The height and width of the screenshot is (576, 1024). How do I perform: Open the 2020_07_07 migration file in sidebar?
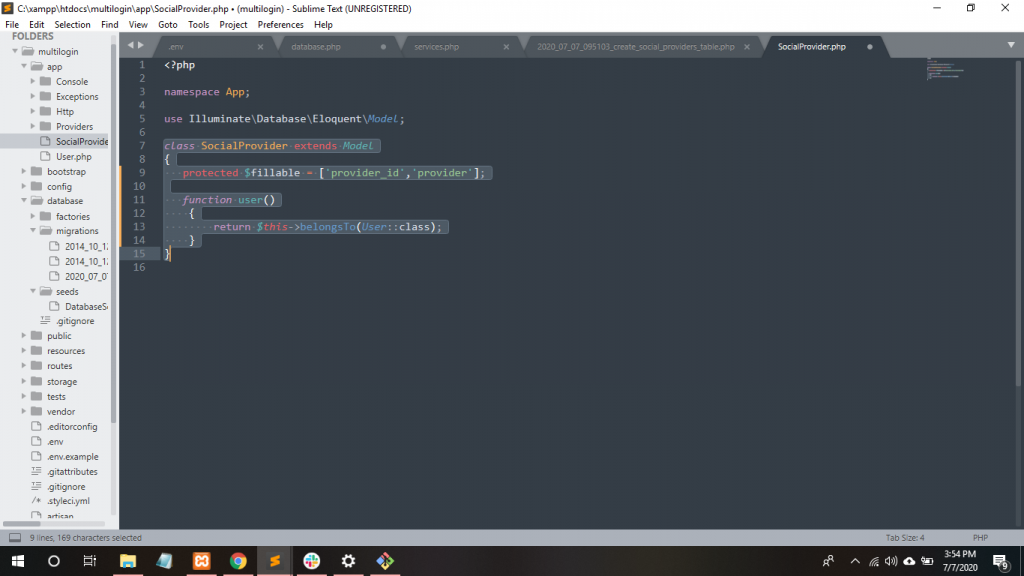pos(86,276)
